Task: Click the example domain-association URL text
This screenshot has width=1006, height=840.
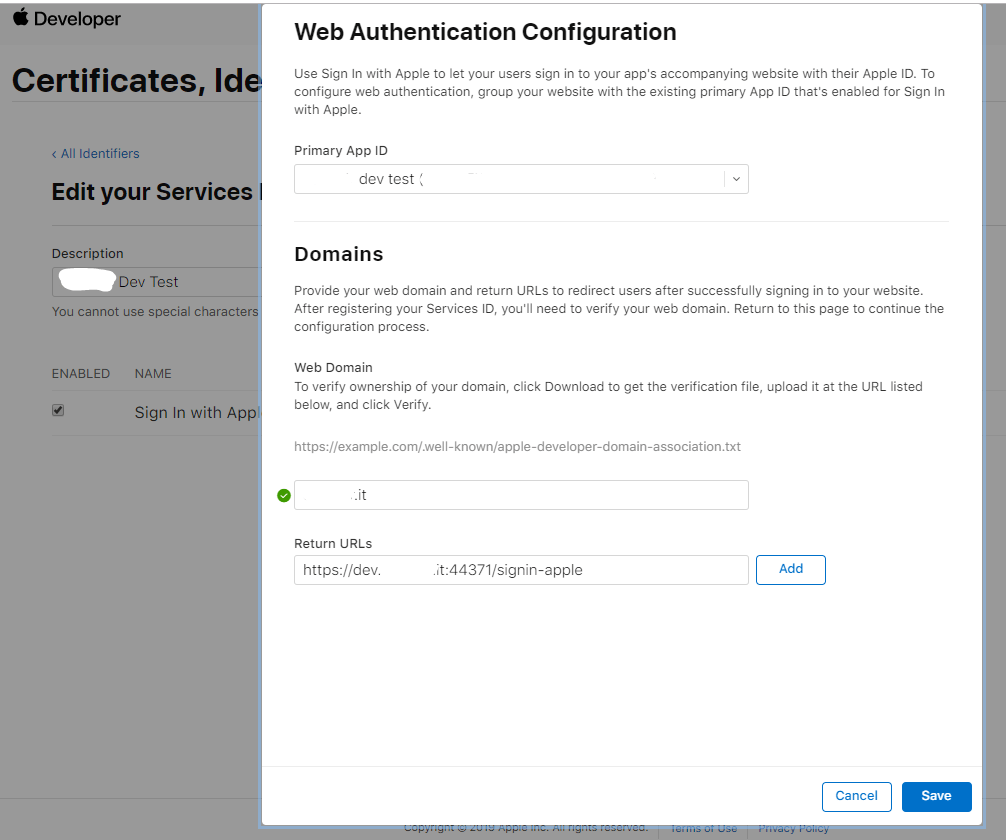Action: 517,447
